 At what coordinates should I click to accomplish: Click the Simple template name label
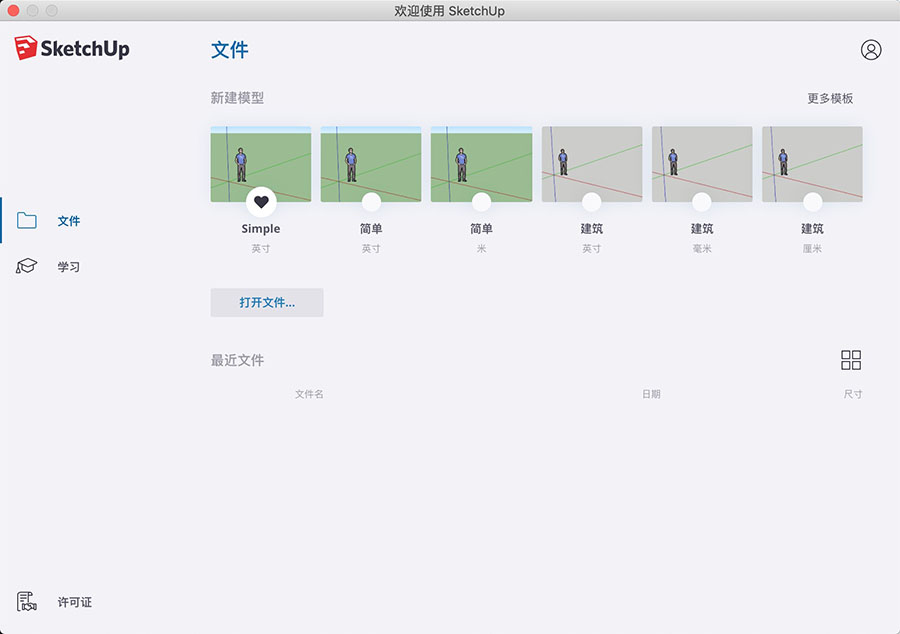261,228
